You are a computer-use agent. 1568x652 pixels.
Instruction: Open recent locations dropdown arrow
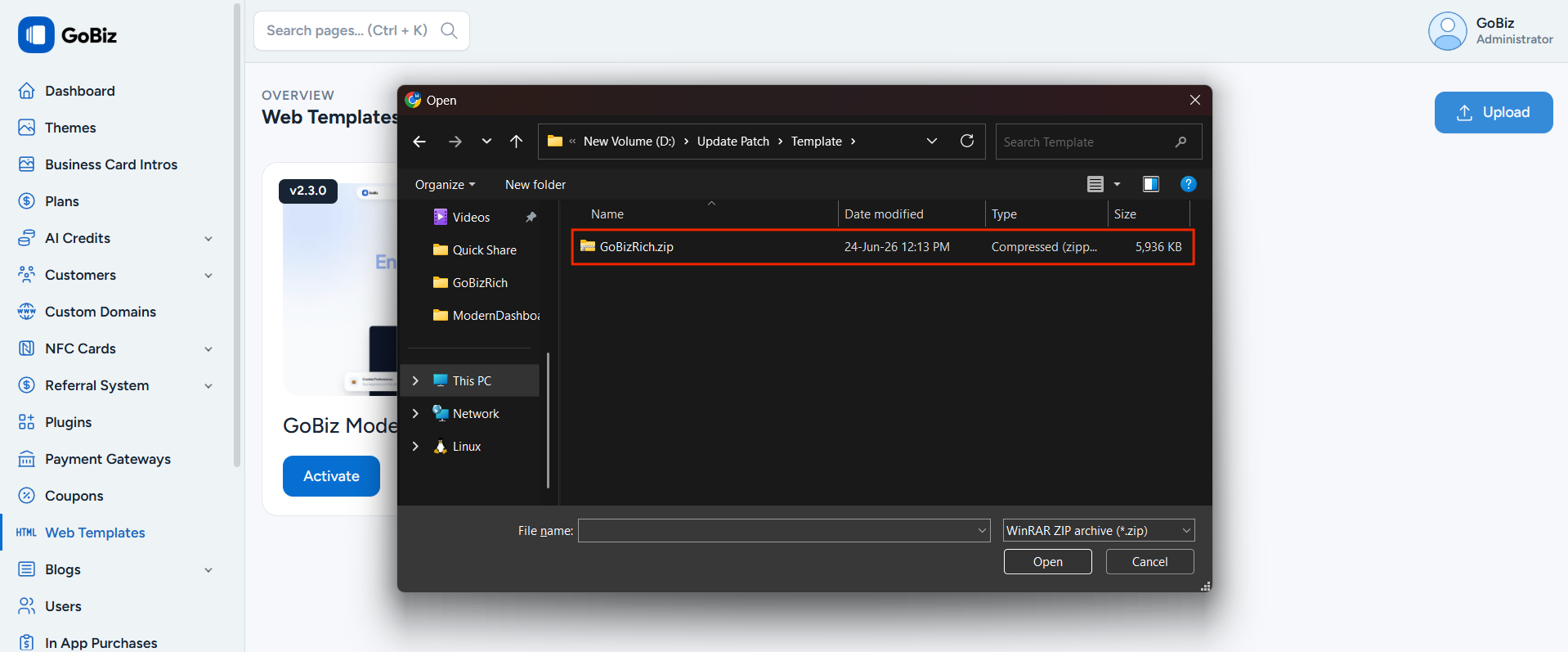pyautogui.click(x=486, y=142)
